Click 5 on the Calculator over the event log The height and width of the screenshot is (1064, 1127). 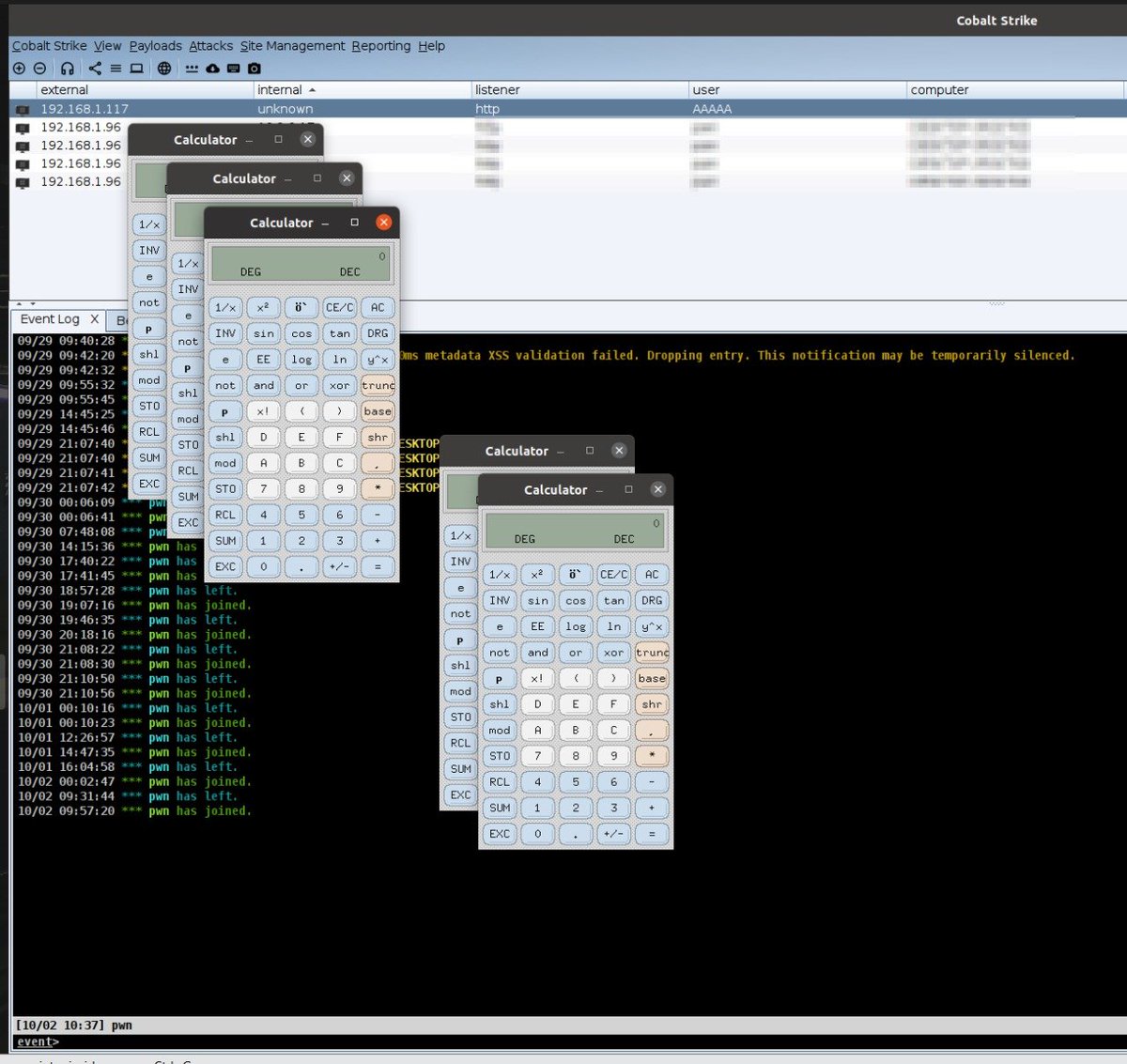[x=576, y=782]
